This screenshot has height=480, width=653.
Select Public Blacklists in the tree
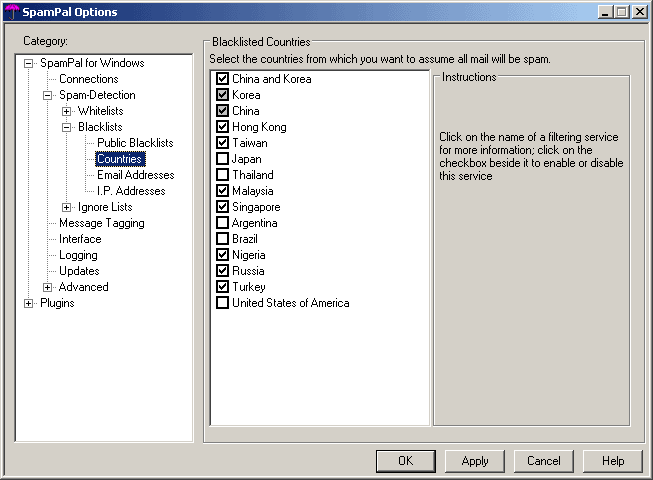point(135,143)
